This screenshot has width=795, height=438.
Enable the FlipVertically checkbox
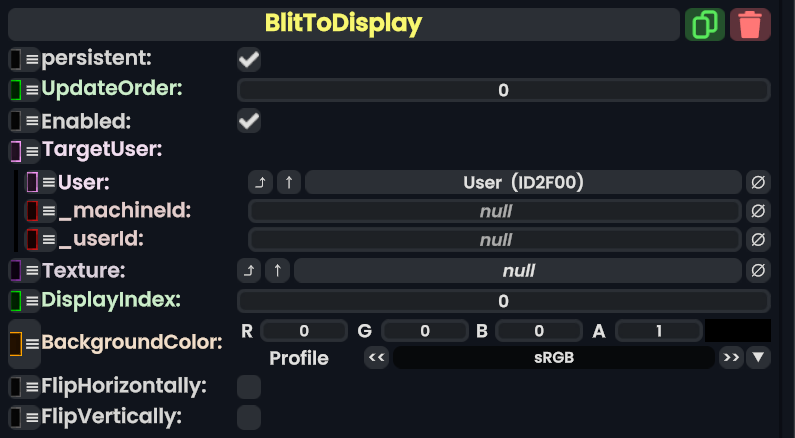pos(249,416)
